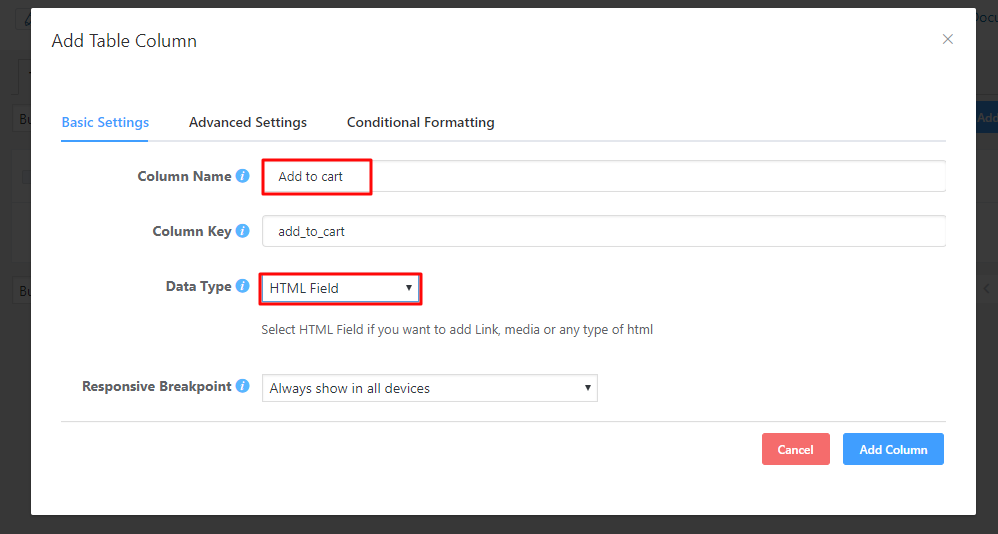This screenshot has width=998, height=534.
Task: Click the Column Name label text
Action: (x=184, y=176)
